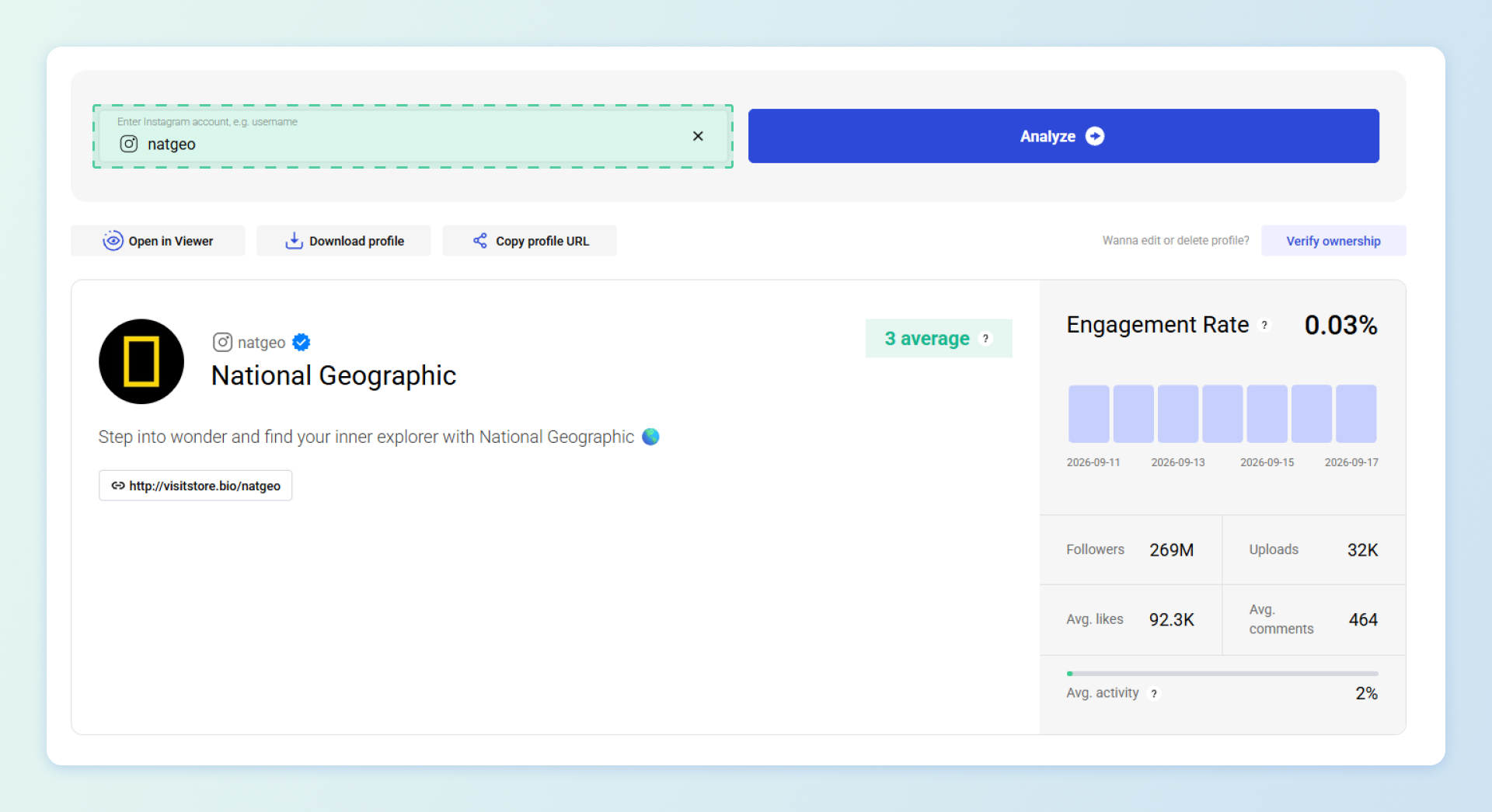Open profile in Viewer
The height and width of the screenshot is (812, 1492).
point(158,241)
